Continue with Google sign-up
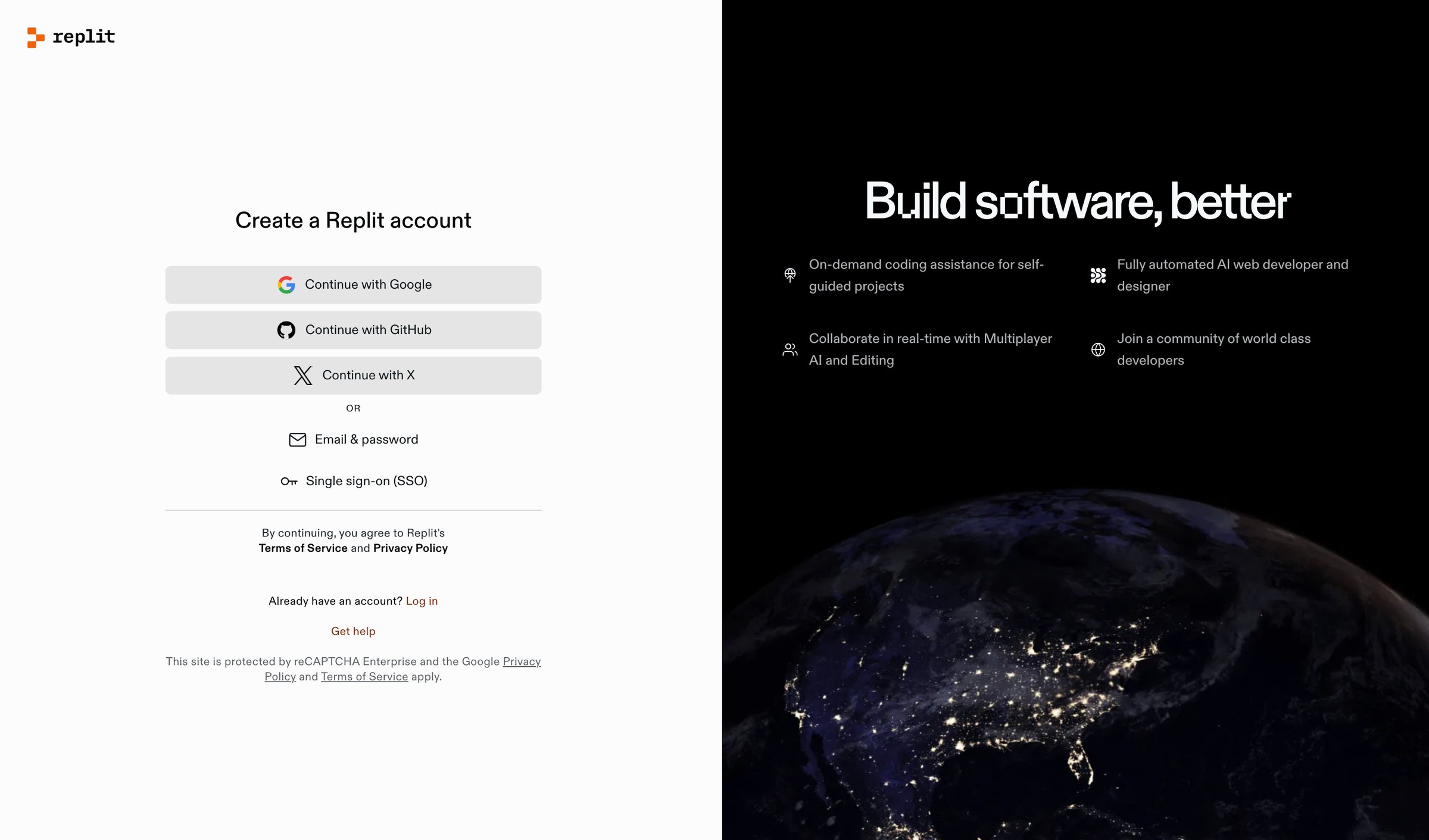Image resolution: width=1429 pixels, height=840 pixels. point(353,285)
